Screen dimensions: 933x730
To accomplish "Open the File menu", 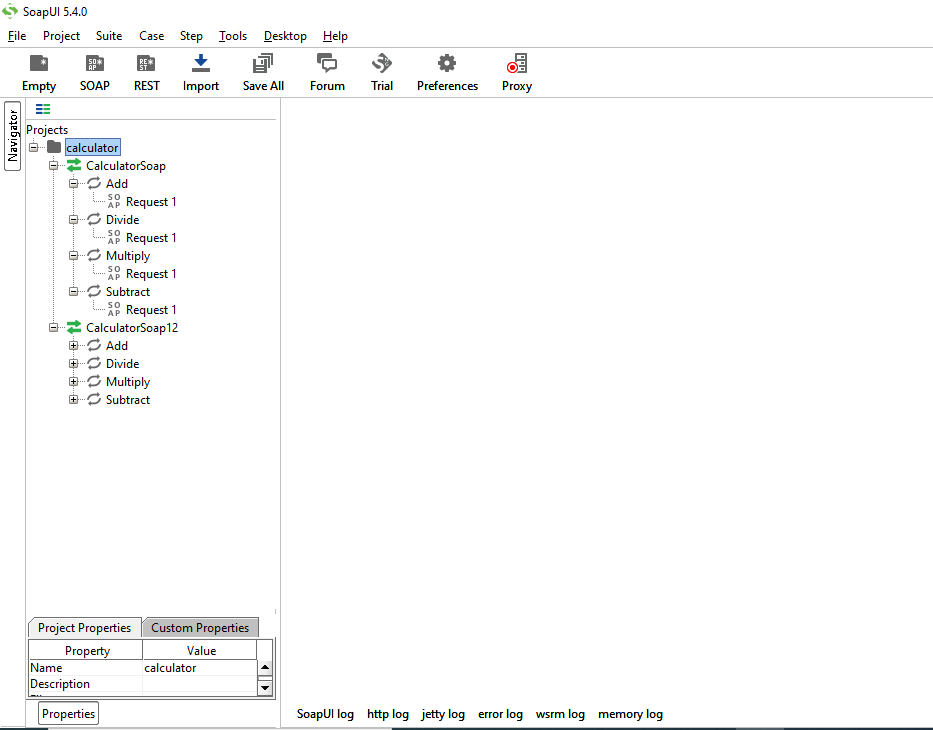I will 17,36.
